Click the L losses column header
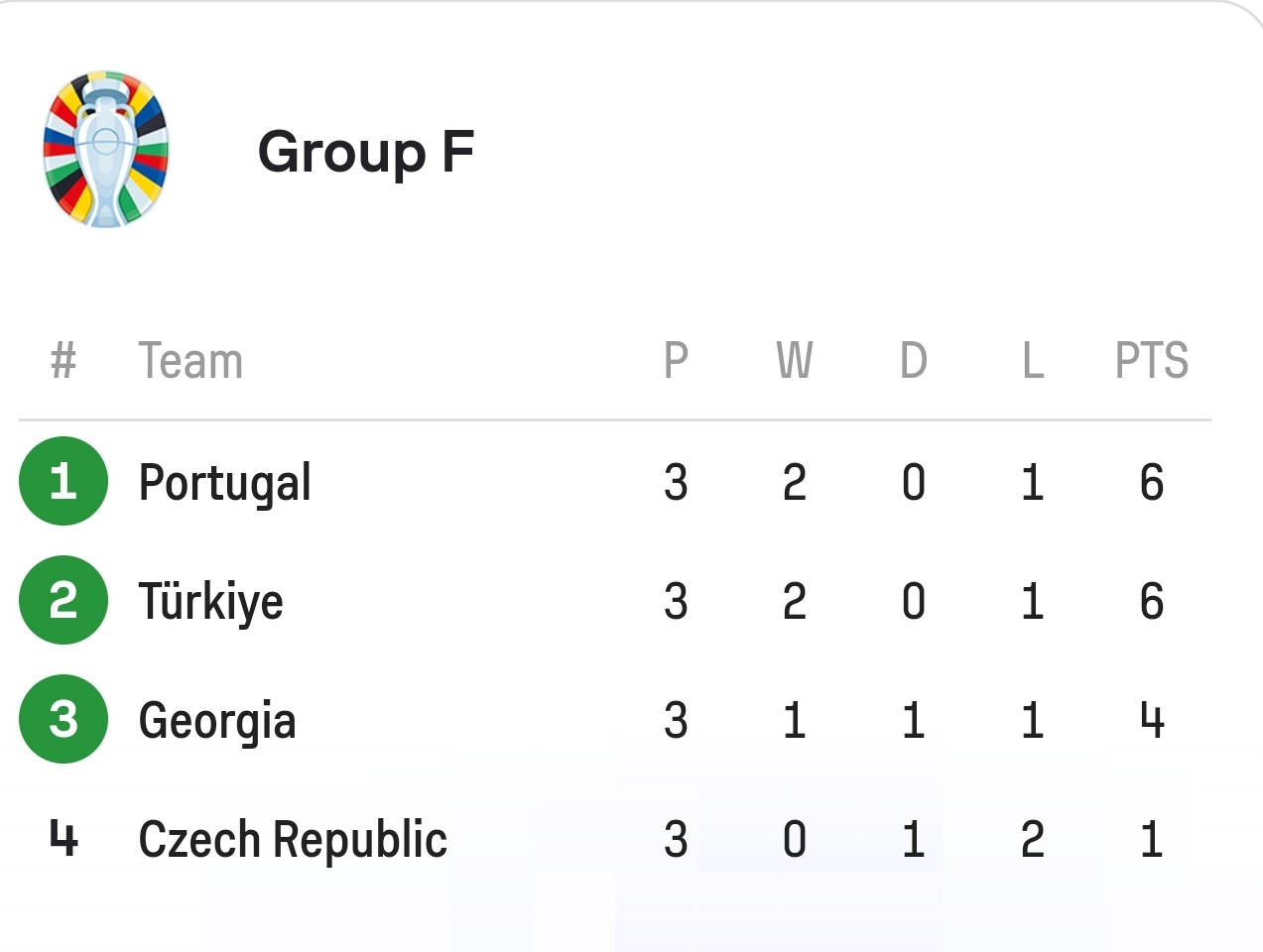The image size is (1263, 952). tap(1033, 361)
